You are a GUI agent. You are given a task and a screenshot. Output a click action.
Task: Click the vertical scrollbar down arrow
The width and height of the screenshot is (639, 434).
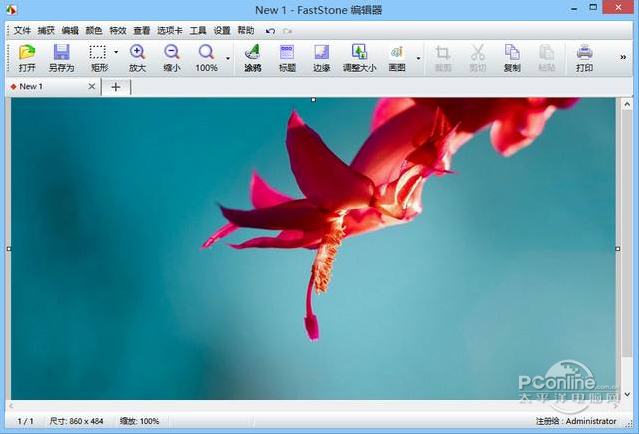coord(627,394)
